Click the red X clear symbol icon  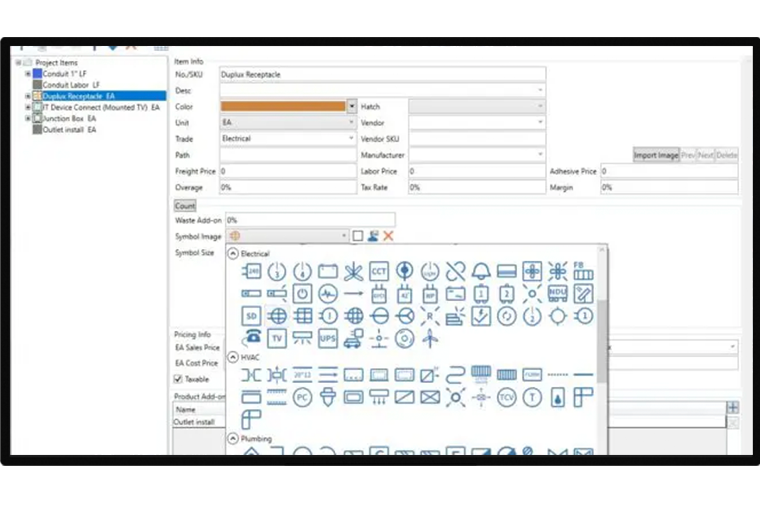pos(388,236)
